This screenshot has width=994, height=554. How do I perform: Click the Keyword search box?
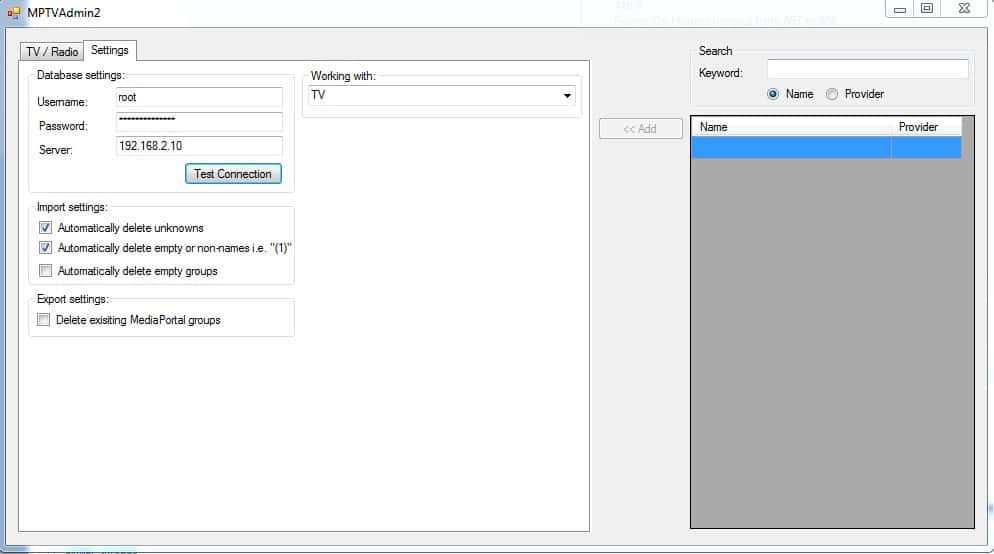tap(867, 70)
